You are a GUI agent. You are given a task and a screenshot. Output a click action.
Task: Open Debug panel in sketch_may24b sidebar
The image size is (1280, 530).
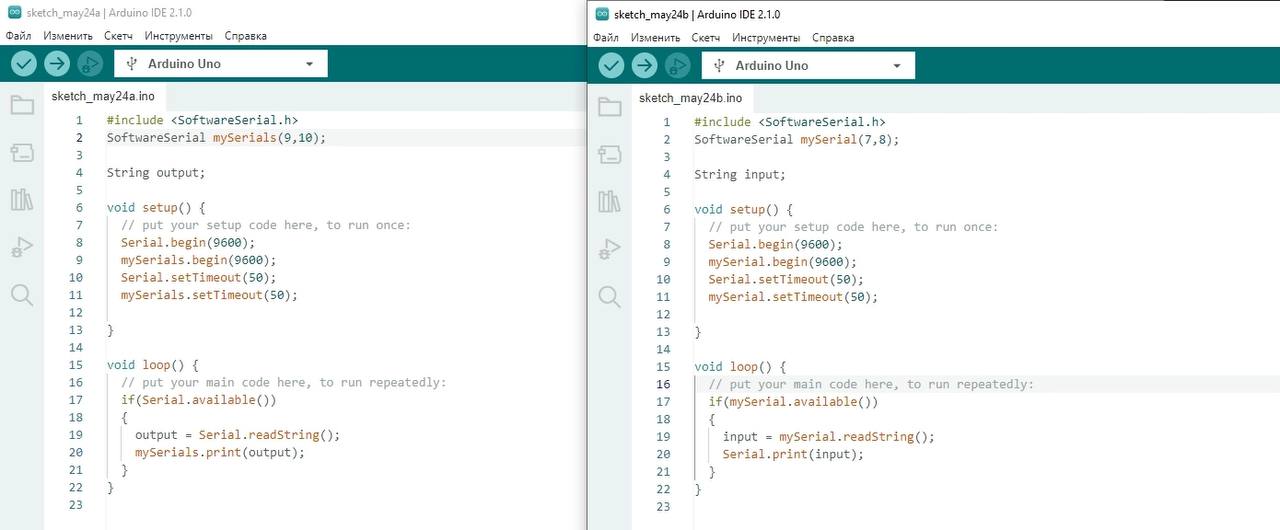[610, 249]
